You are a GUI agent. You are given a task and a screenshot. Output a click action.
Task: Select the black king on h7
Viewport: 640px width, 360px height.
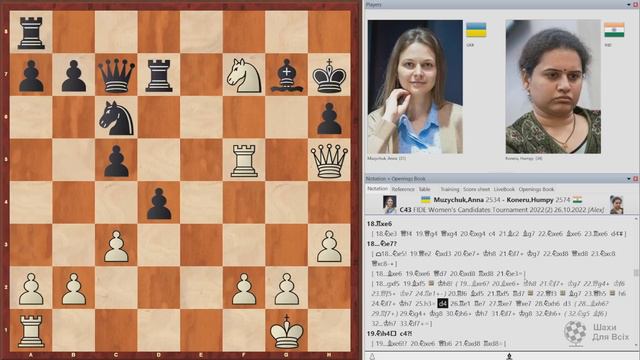pyautogui.click(x=329, y=76)
